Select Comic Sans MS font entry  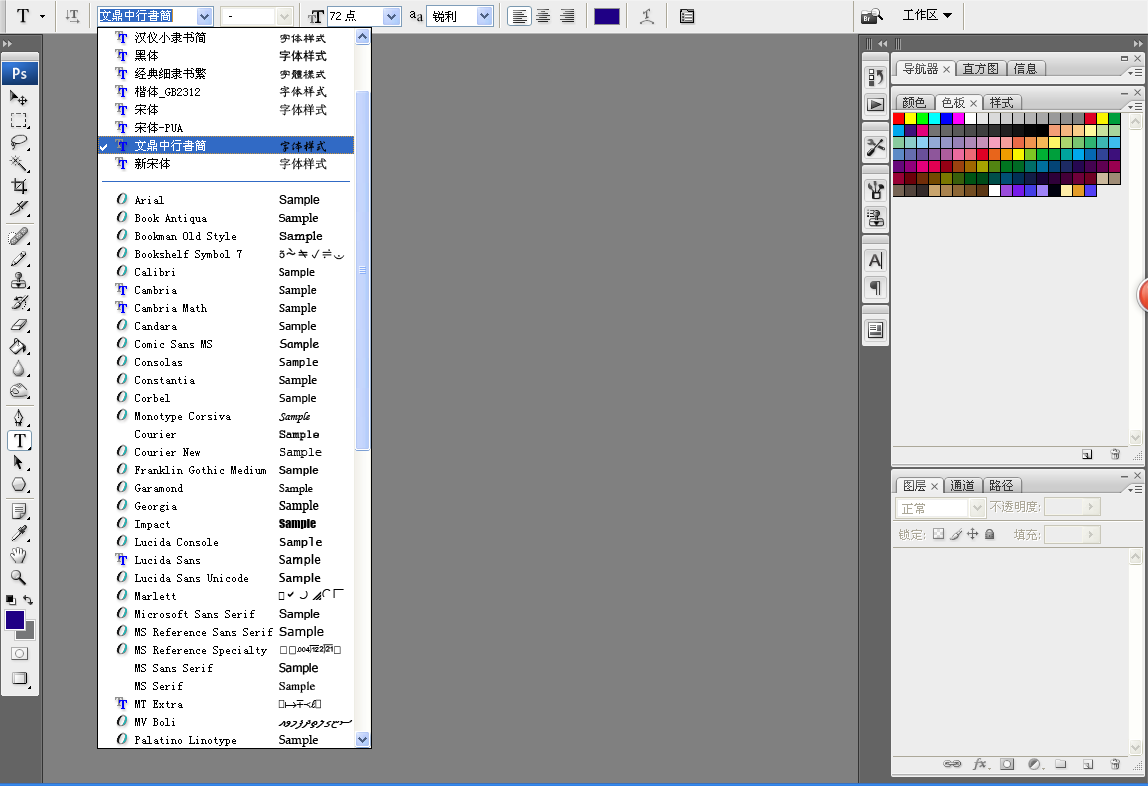pos(227,344)
